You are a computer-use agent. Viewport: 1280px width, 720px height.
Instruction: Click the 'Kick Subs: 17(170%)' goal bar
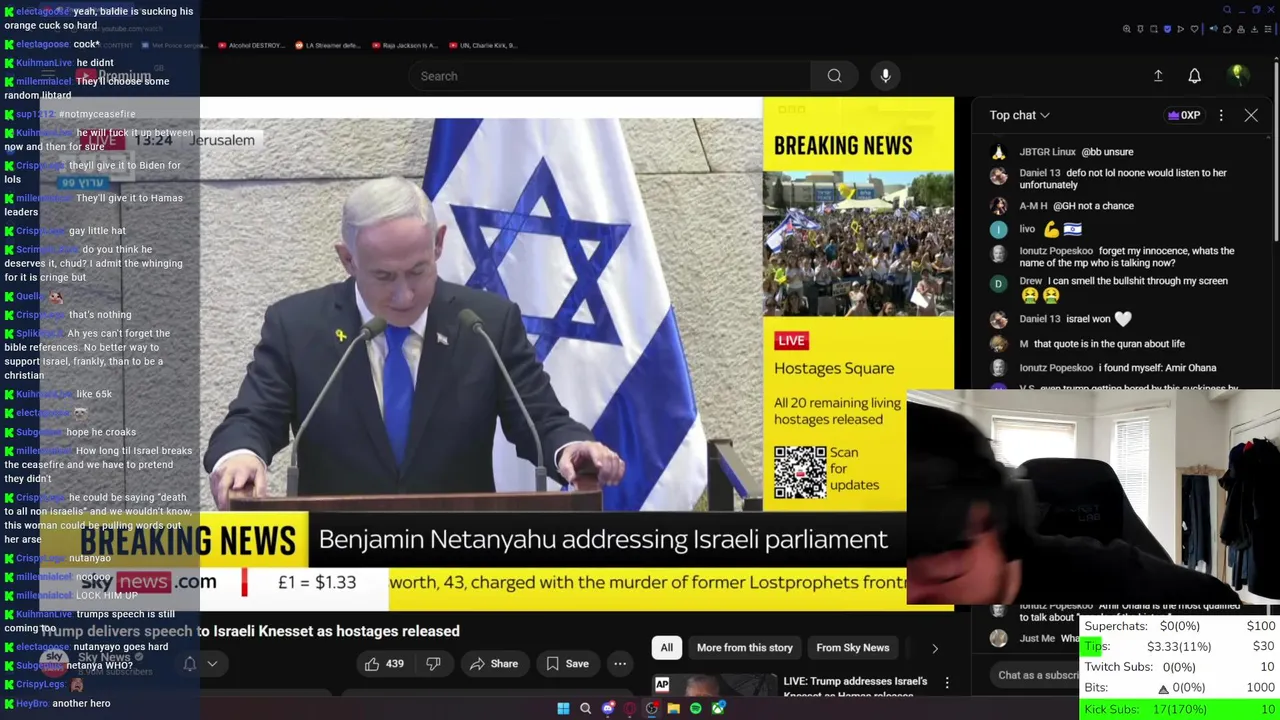pos(1180,709)
